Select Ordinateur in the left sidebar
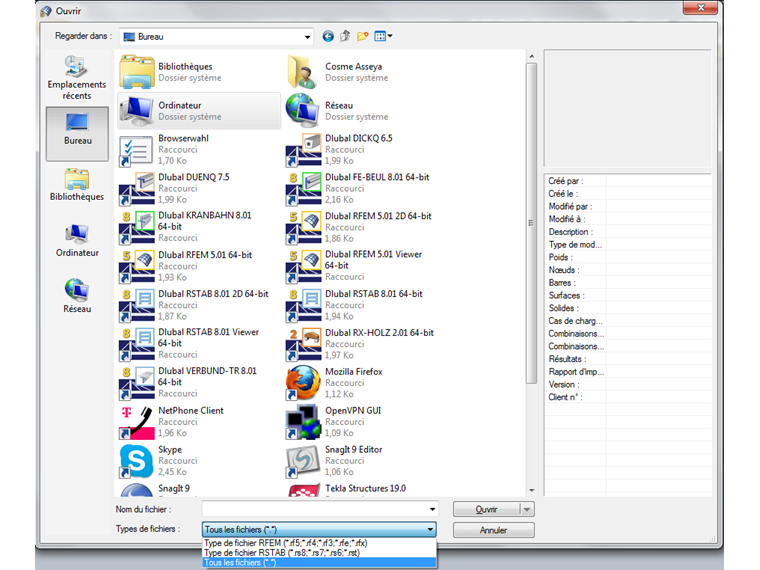The height and width of the screenshot is (570, 760). coord(77,240)
